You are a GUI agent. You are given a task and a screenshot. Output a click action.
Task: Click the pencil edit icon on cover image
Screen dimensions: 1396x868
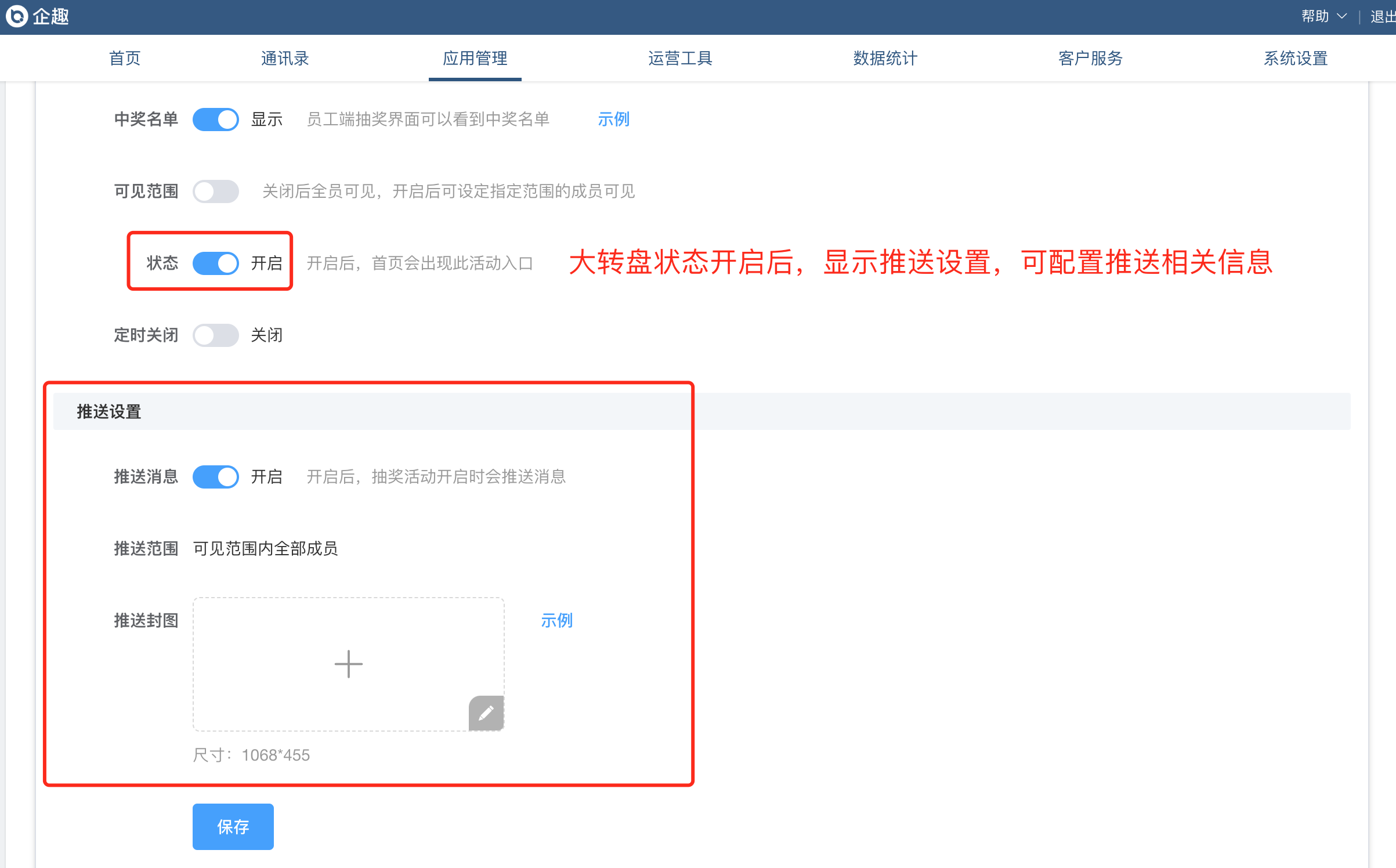pos(486,713)
